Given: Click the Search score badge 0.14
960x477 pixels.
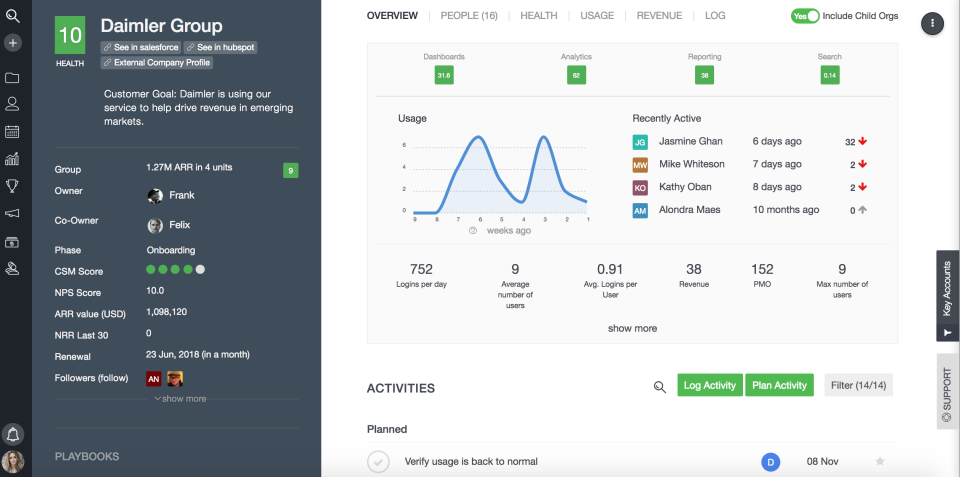Looking at the screenshot, I should click(830, 75).
